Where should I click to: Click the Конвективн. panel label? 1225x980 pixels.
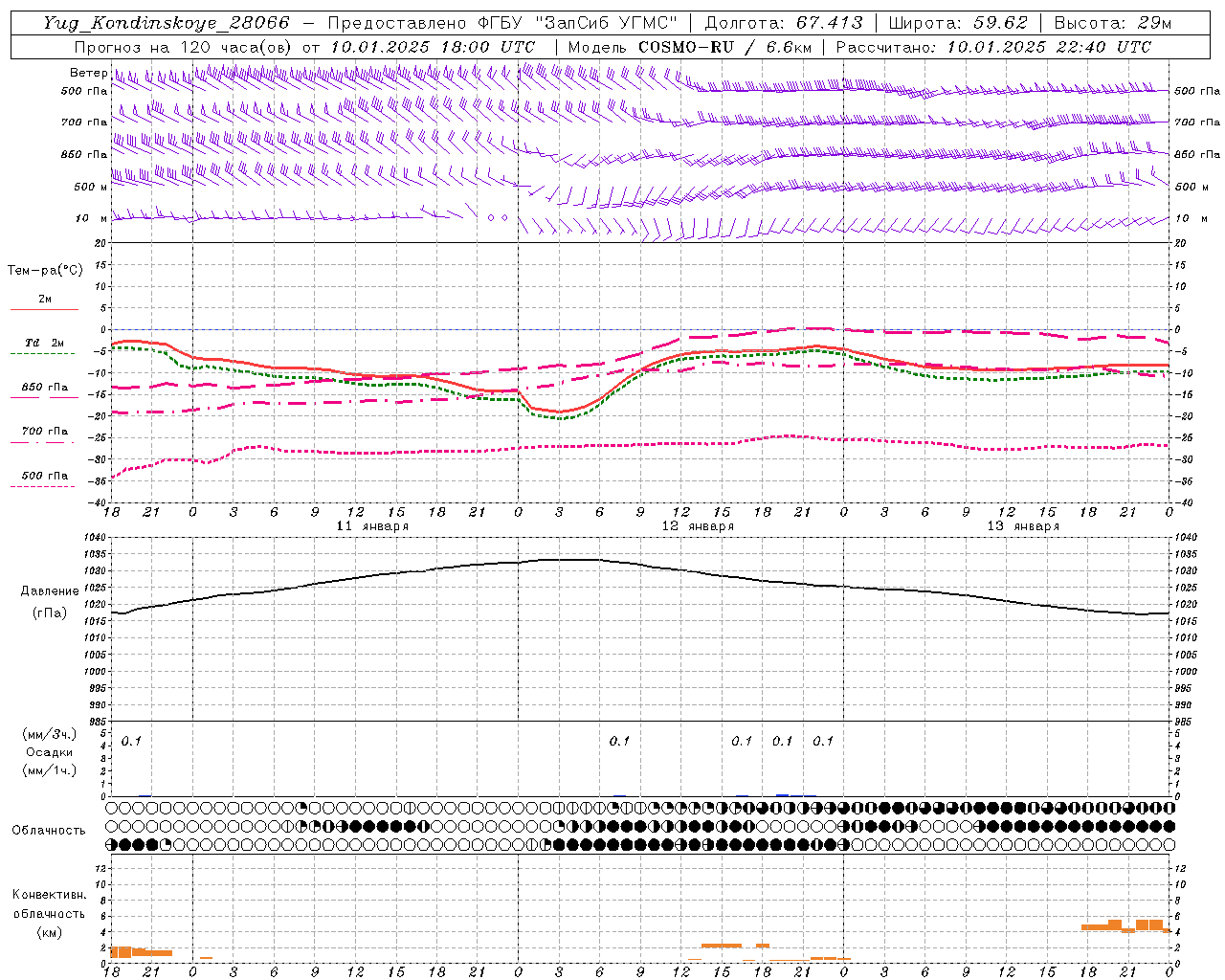pyautogui.click(x=50, y=895)
